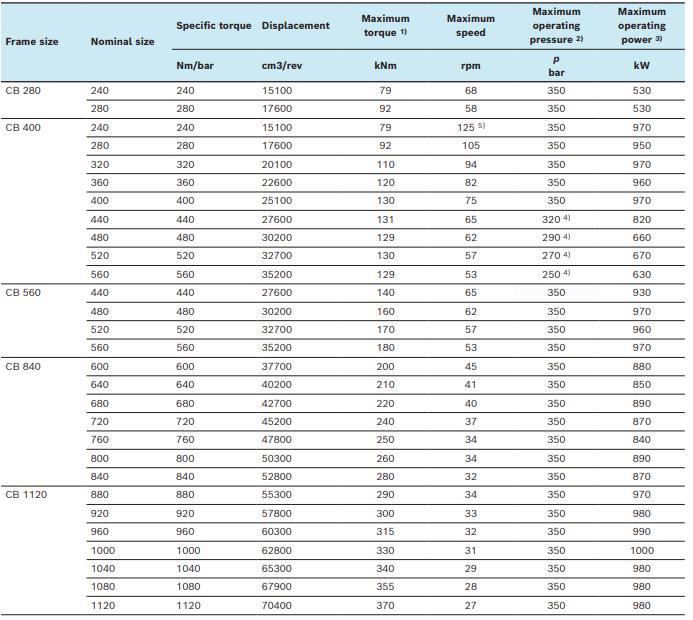This screenshot has height=620, width=693.
Task: Select the 'CB 1120' frame size cell
Action: [x=26, y=494]
